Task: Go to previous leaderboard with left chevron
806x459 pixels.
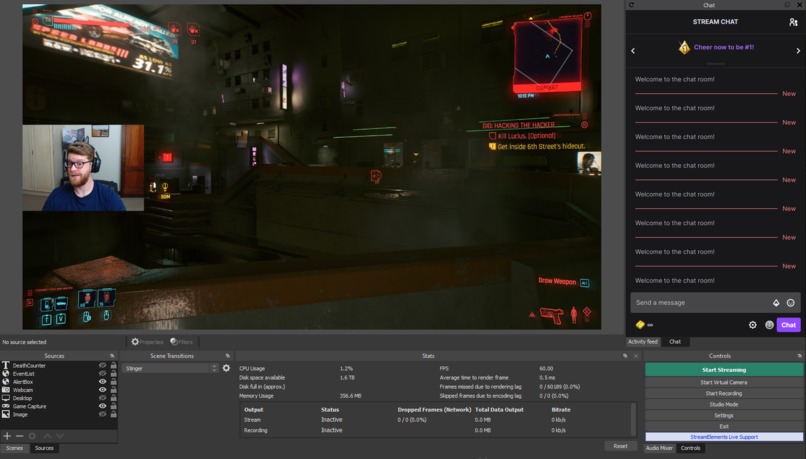Action: [x=633, y=51]
